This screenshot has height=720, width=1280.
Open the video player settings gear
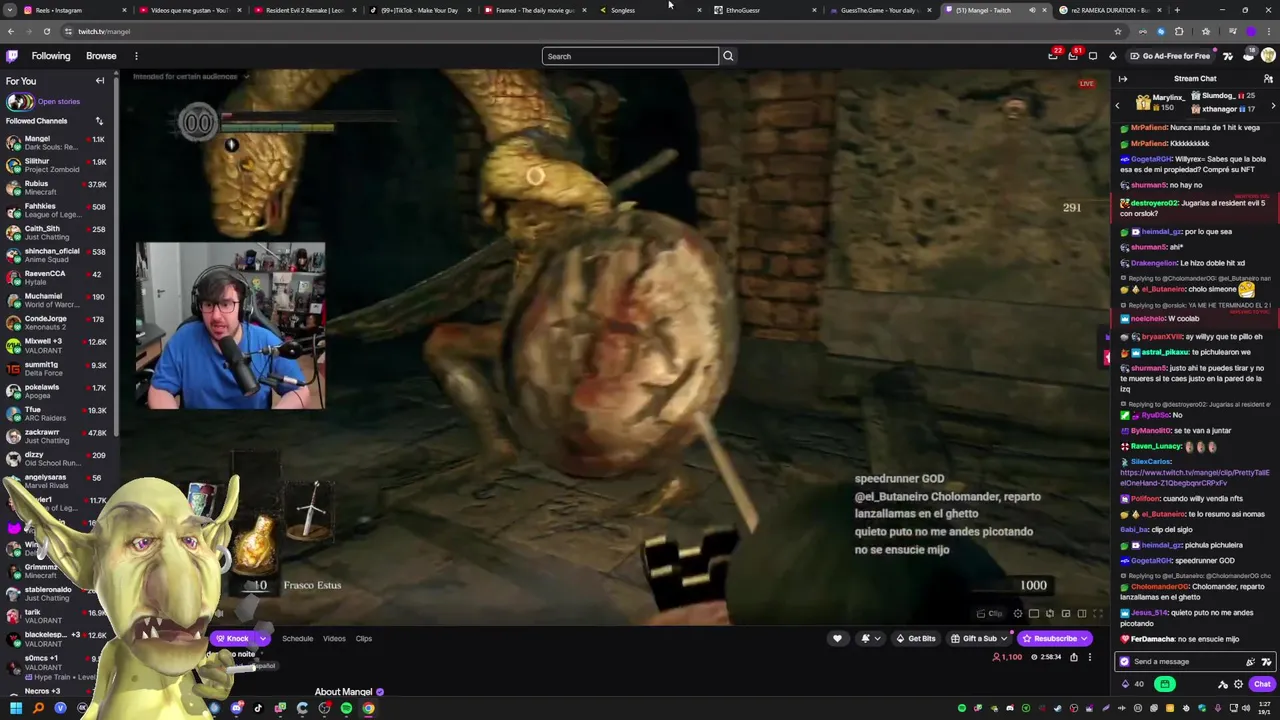[1018, 614]
